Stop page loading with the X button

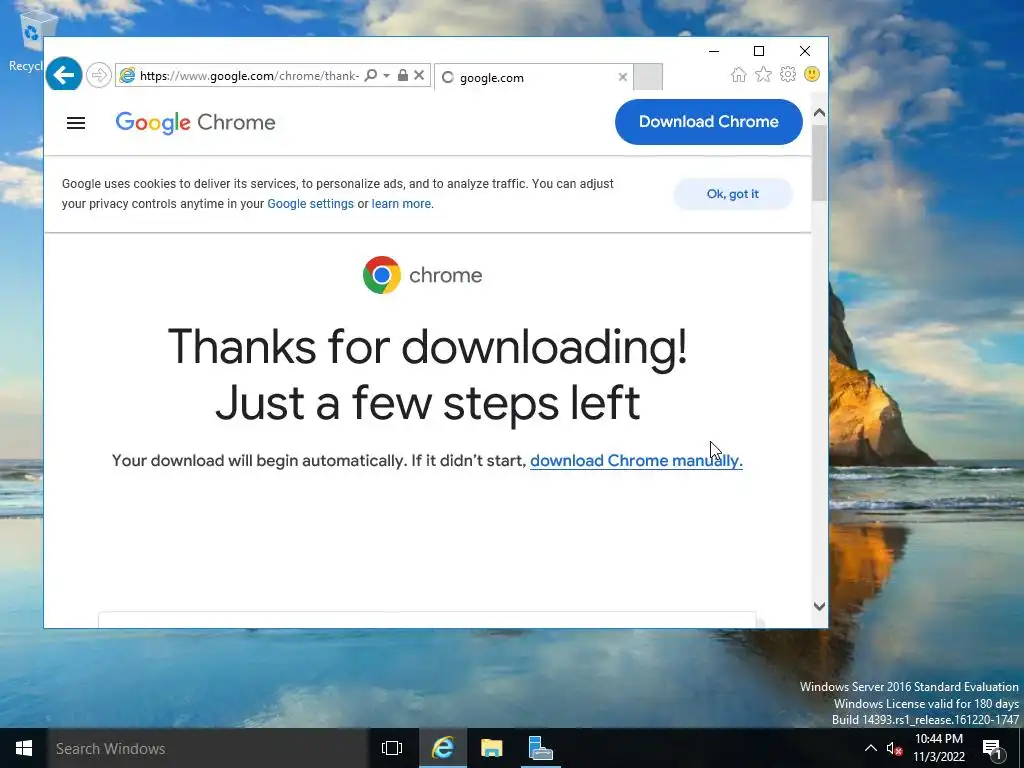[419, 76]
